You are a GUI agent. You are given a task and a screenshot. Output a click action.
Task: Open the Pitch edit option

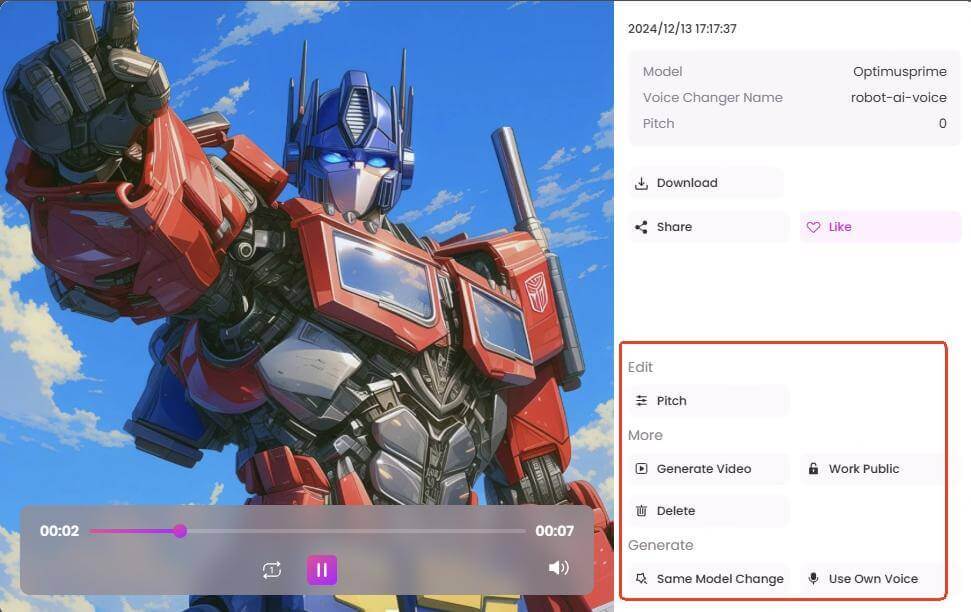709,401
